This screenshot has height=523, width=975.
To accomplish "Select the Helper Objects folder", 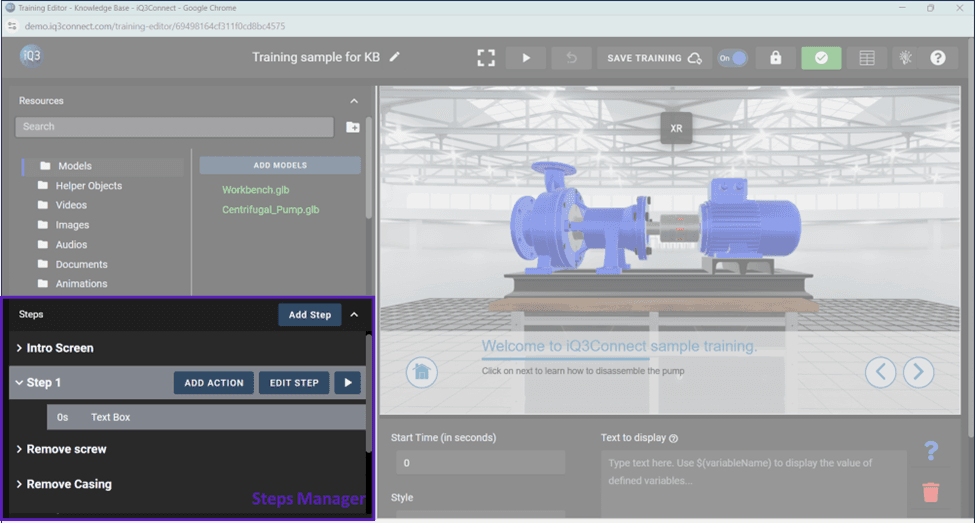I will click(x=89, y=186).
